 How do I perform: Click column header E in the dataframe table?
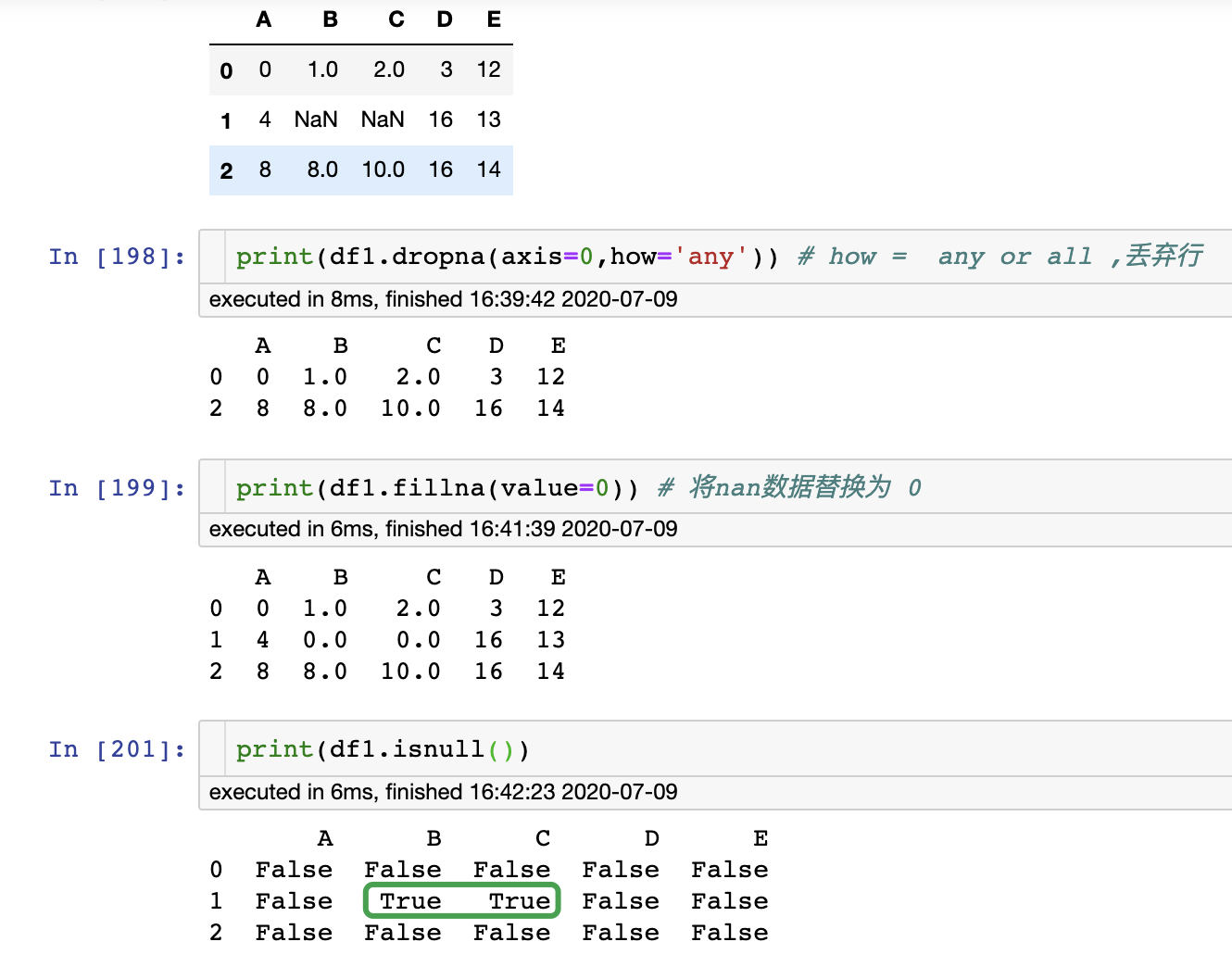(494, 19)
